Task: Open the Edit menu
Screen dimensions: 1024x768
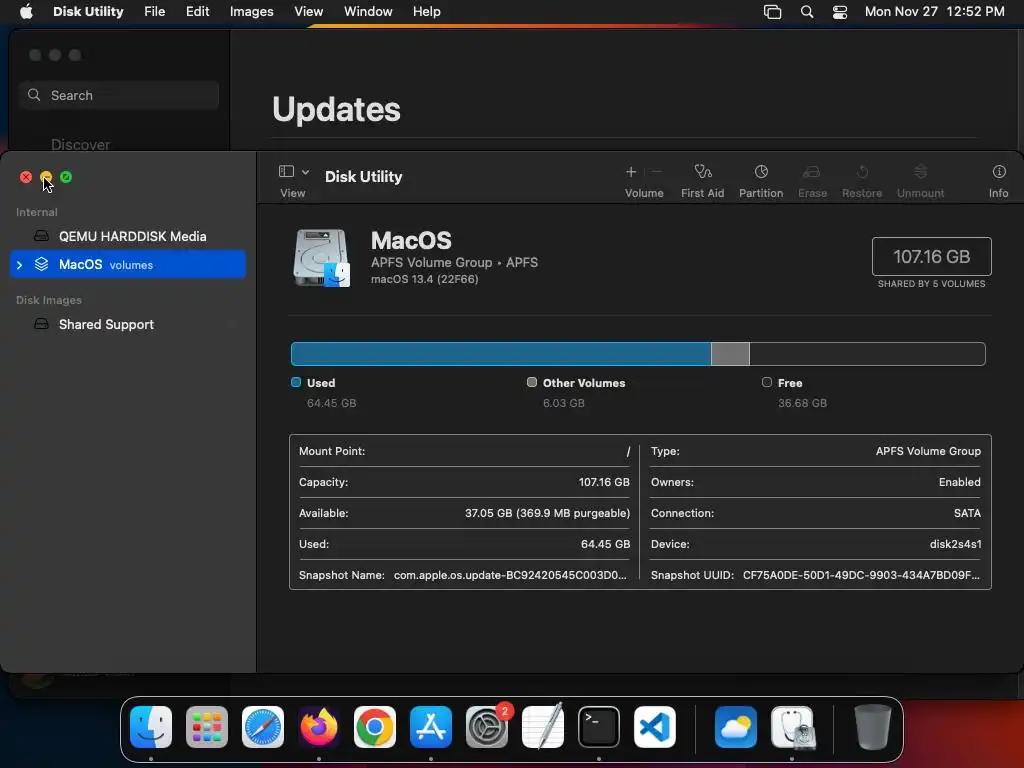Action: (x=197, y=12)
